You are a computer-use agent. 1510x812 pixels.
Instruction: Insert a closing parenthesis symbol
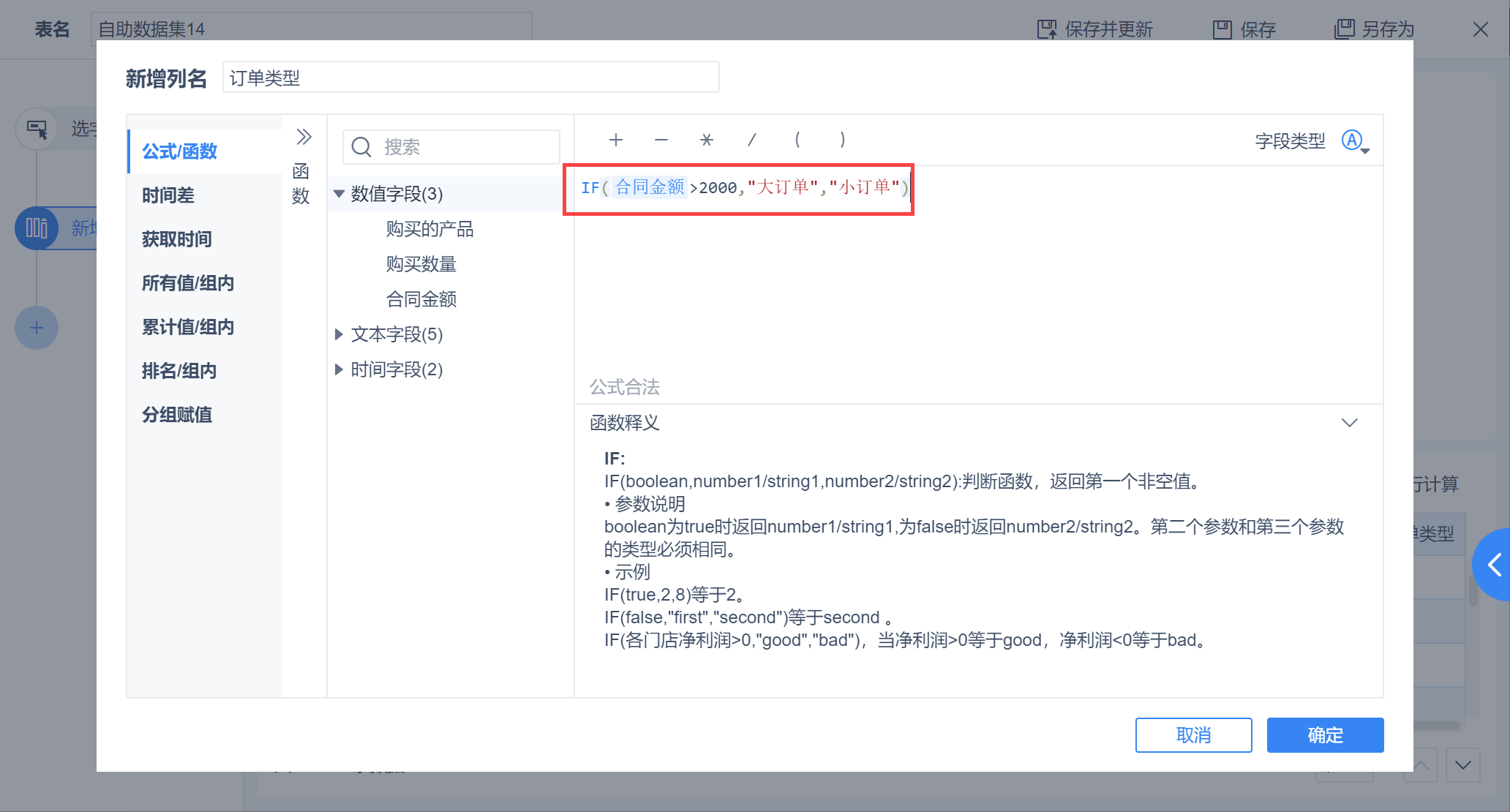[843, 140]
